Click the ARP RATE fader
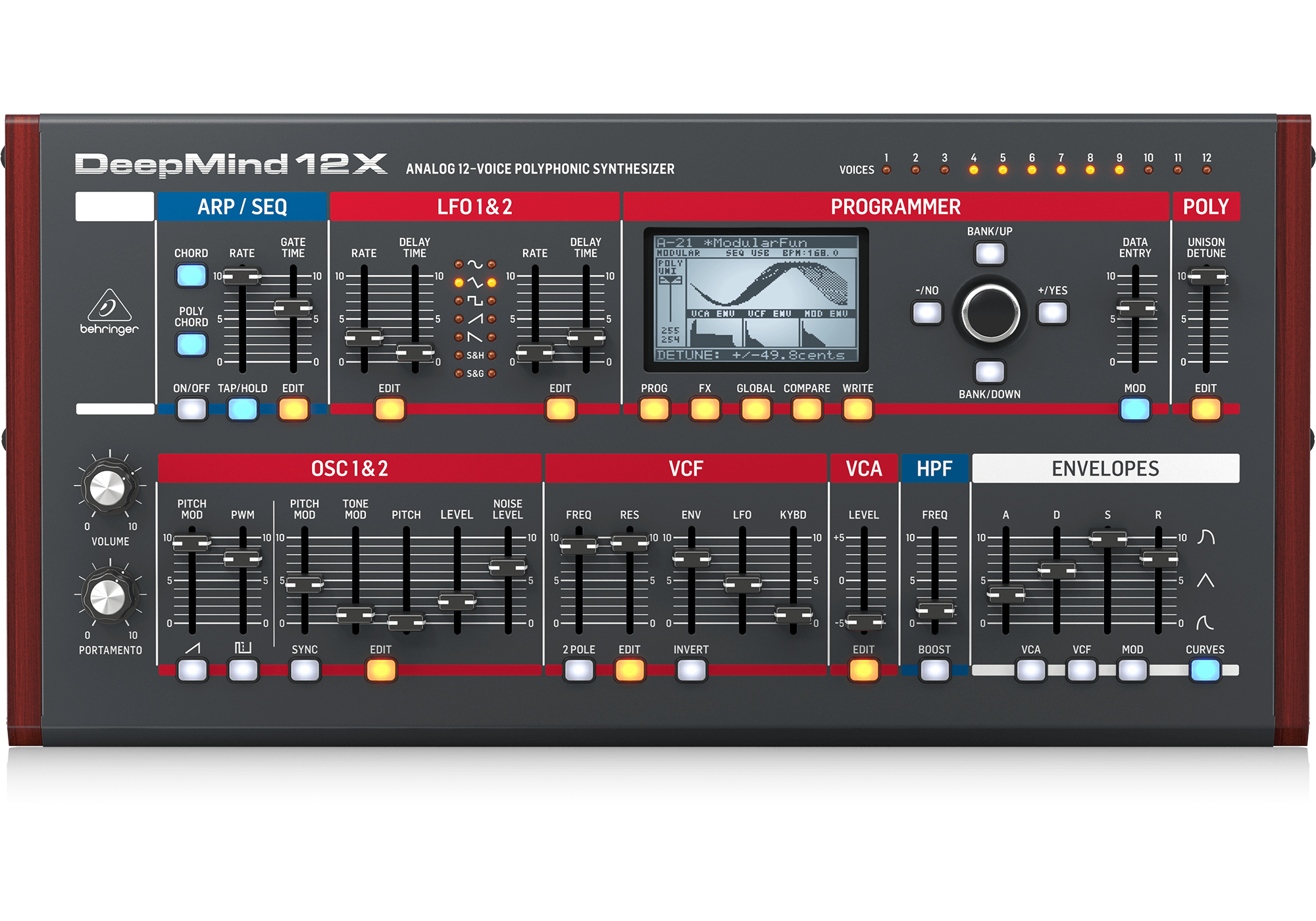 coord(242,276)
